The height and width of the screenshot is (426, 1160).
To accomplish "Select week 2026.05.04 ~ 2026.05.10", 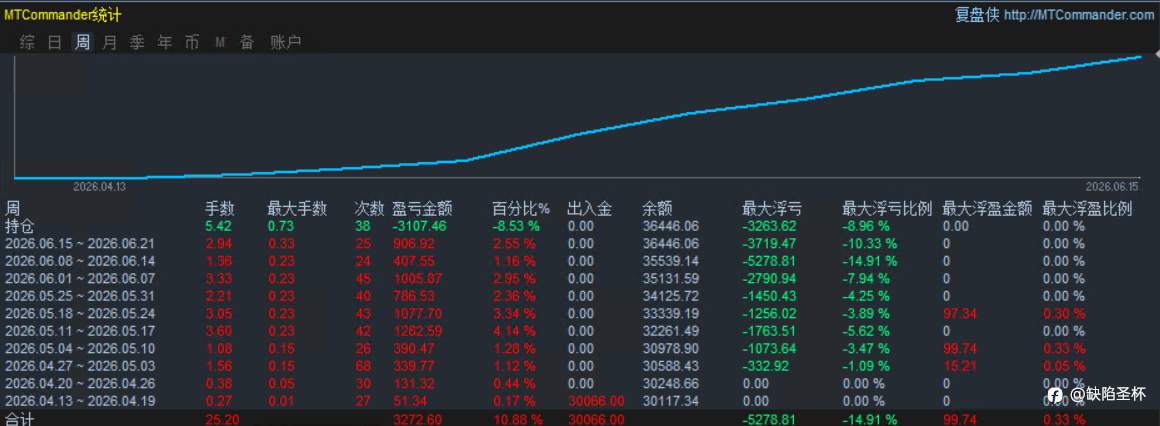I will 78,349.
